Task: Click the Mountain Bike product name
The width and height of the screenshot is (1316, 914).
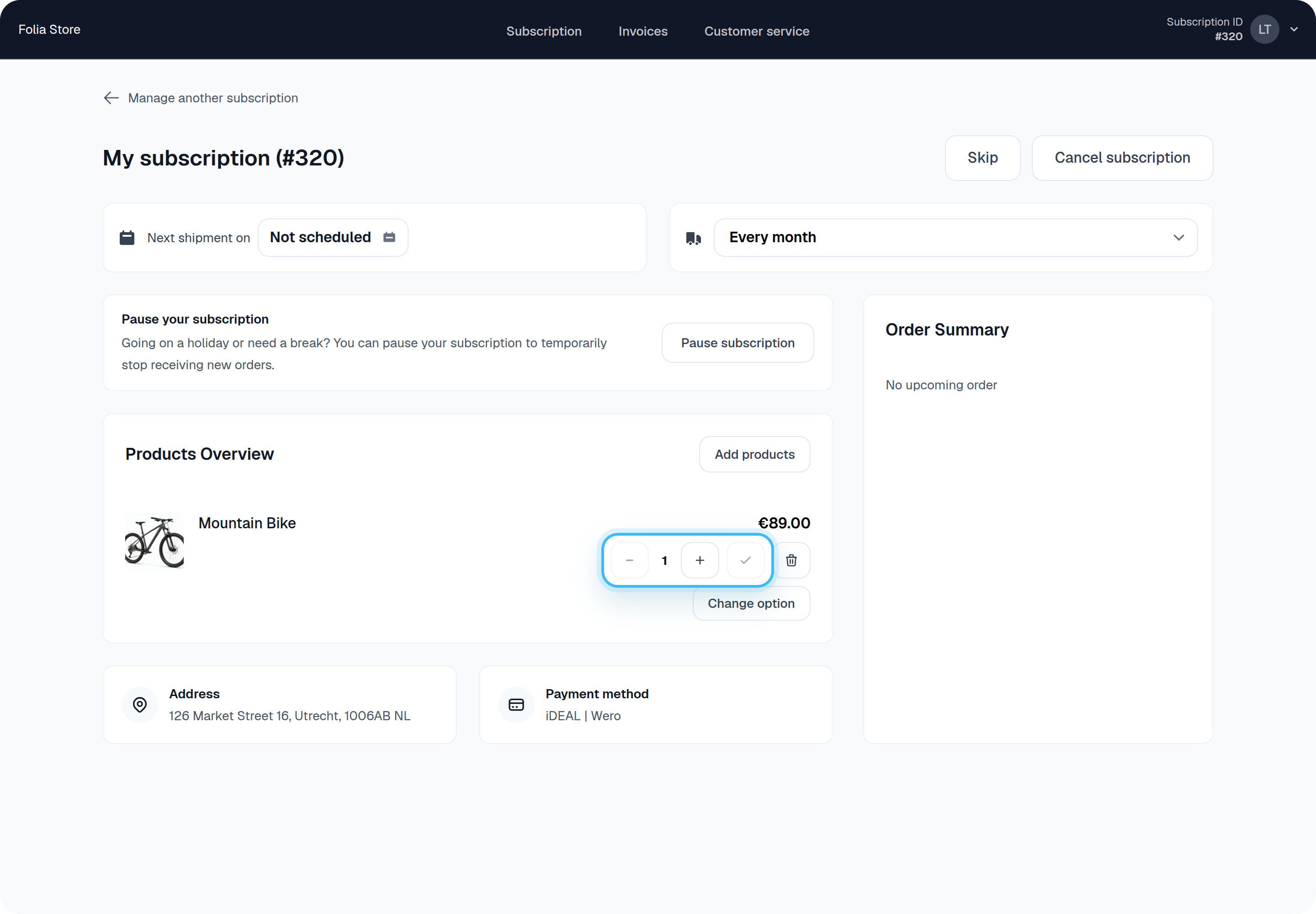Action: [x=247, y=523]
